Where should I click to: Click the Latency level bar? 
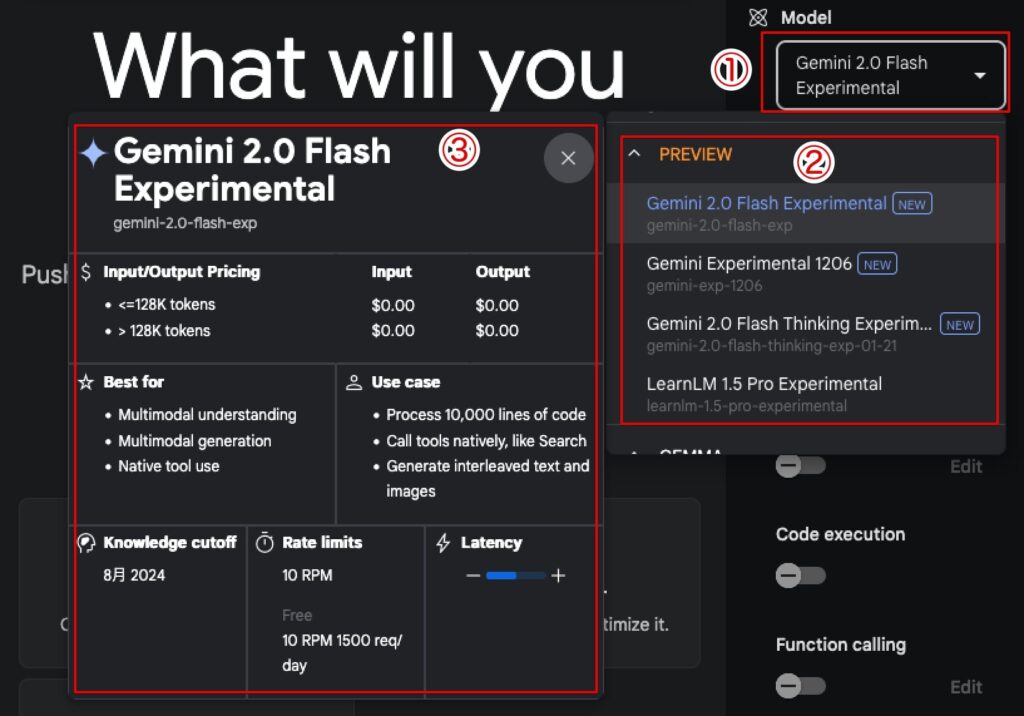[x=516, y=576]
